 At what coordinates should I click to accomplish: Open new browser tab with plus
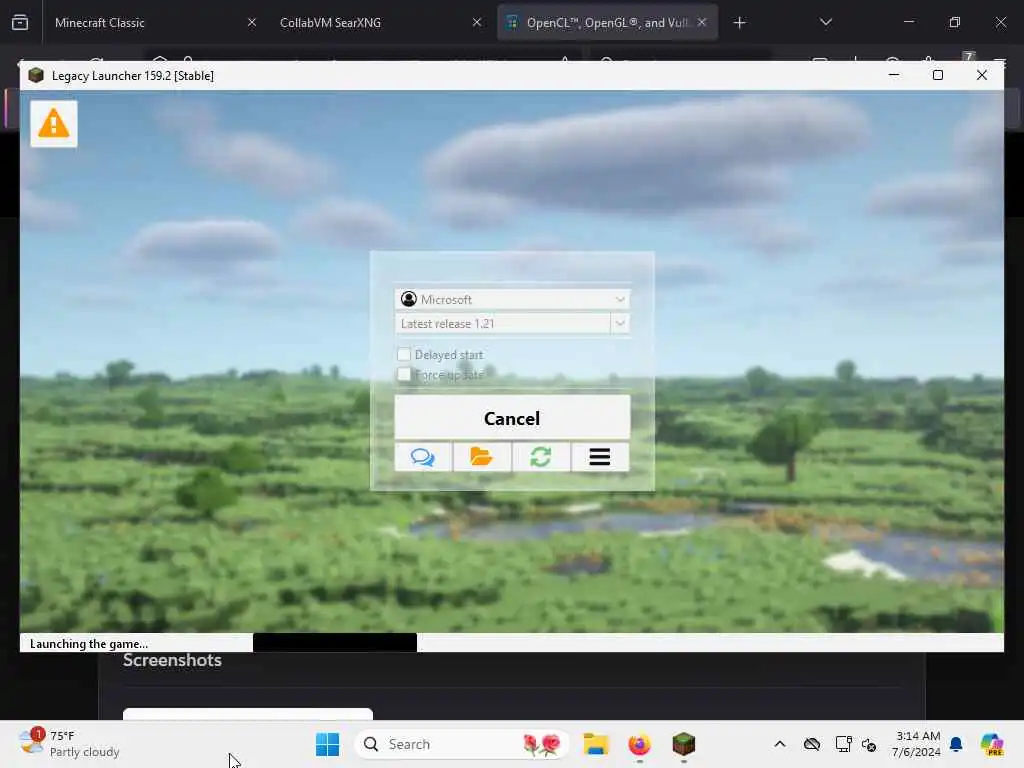(x=739, y=23)
